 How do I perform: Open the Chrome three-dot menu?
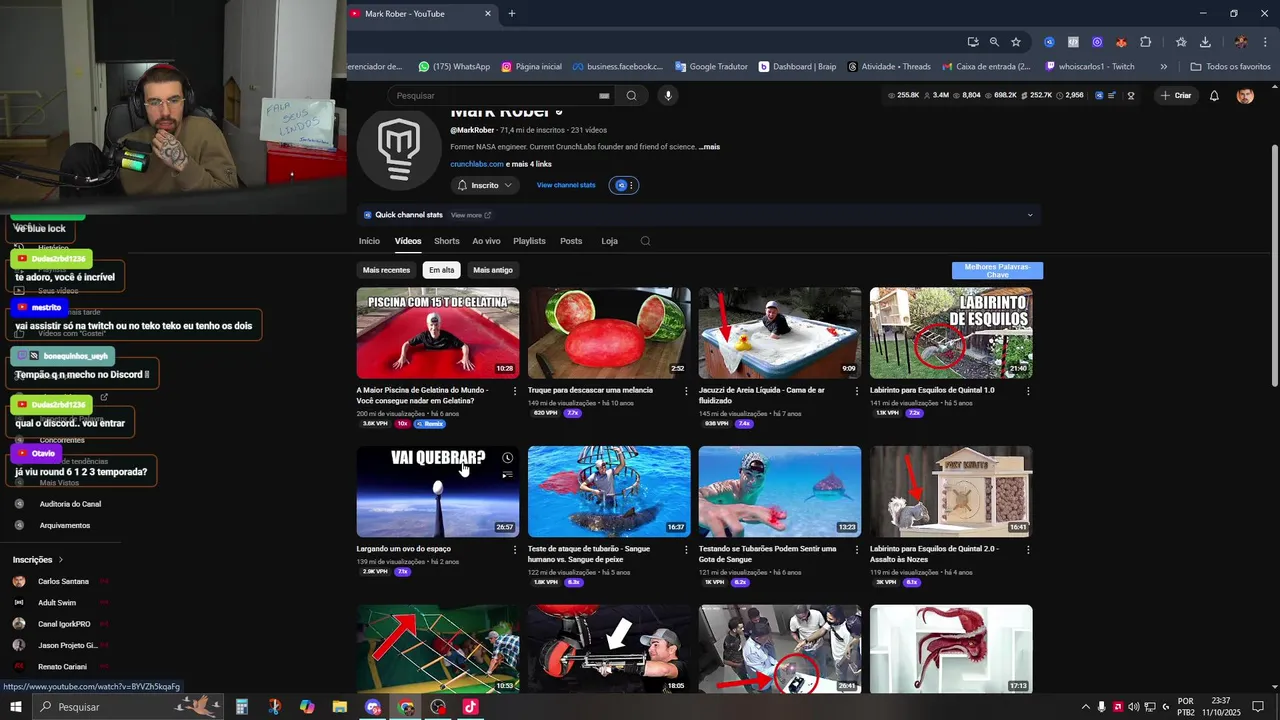tap(1266, 42)
